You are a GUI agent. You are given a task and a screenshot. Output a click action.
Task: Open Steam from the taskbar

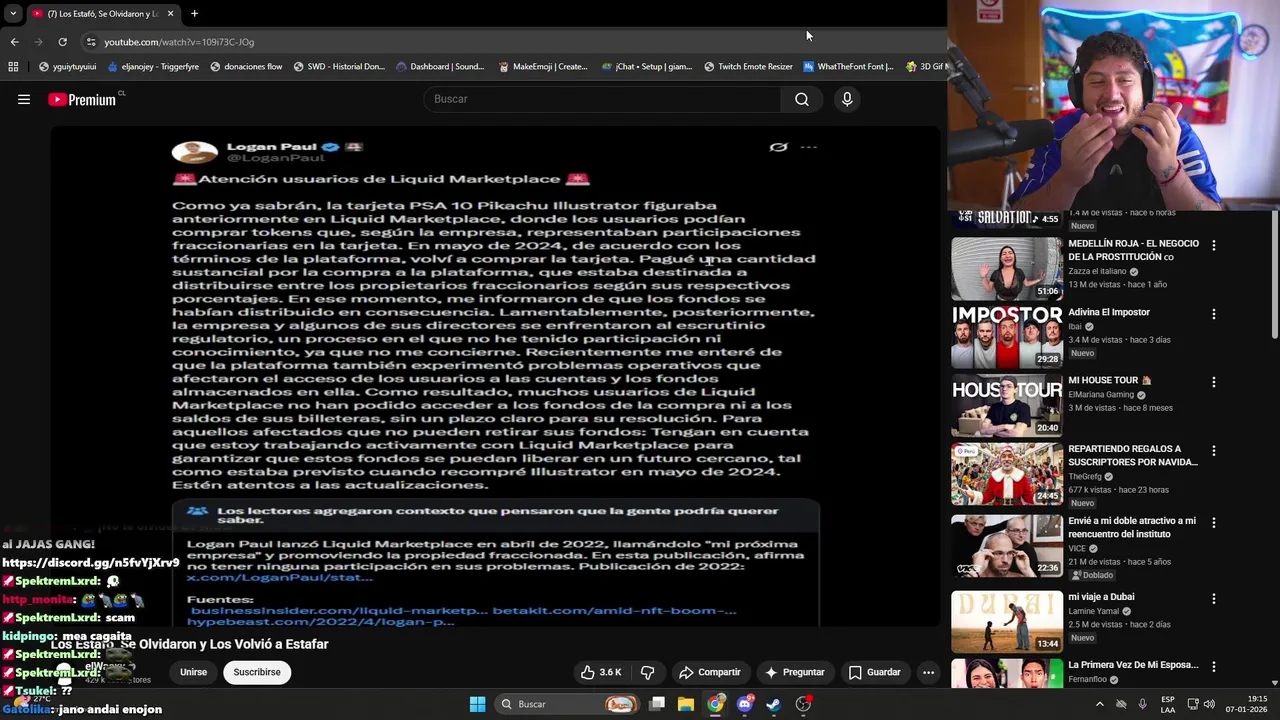click(773, 704)
